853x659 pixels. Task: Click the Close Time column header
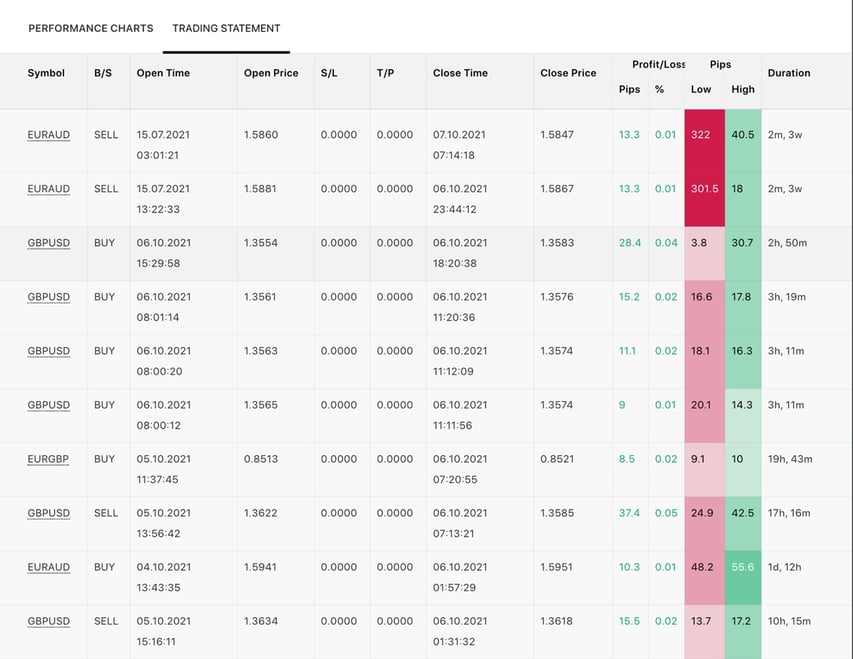coord(460,73)
